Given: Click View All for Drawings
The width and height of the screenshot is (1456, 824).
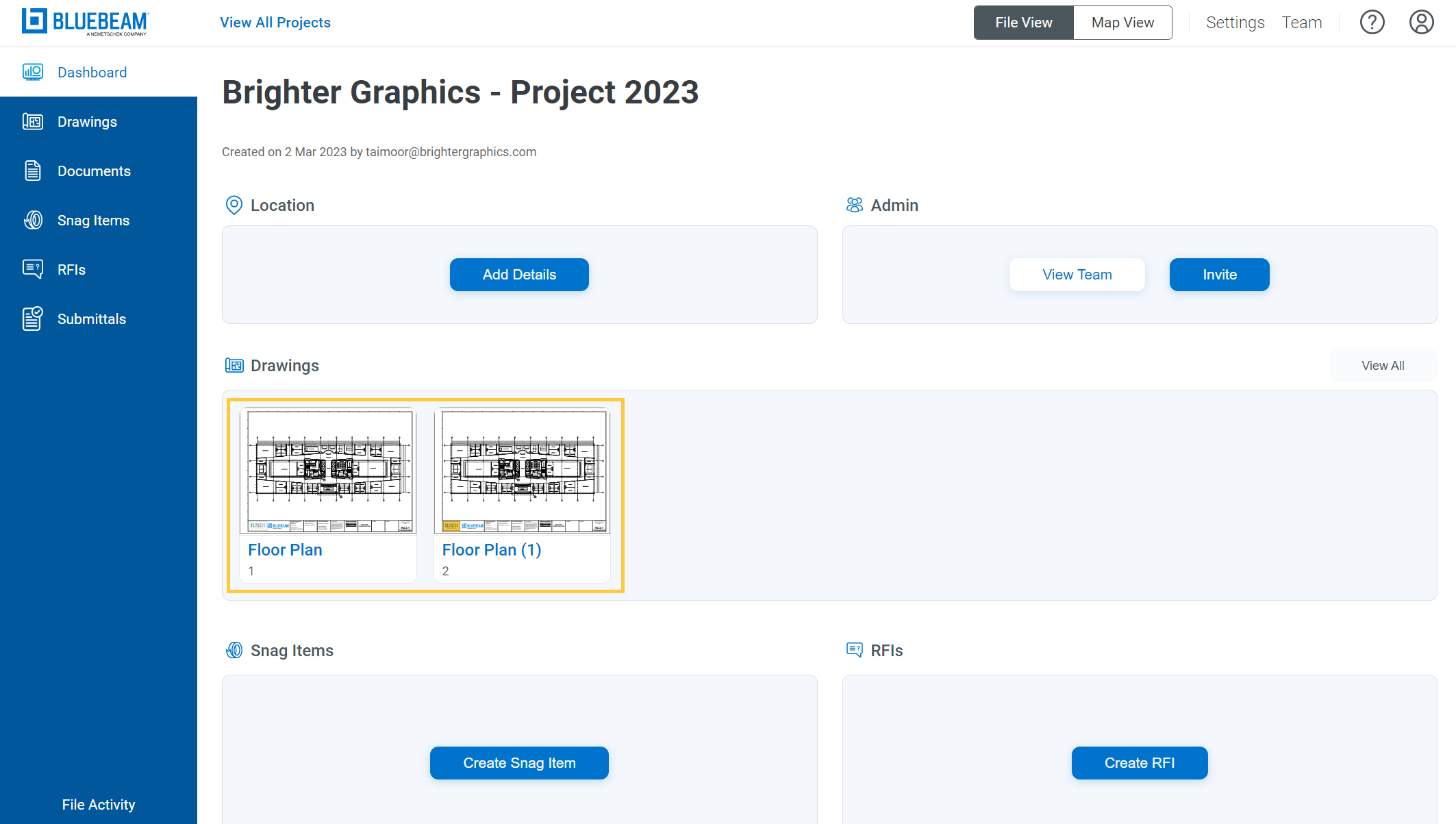Looking at the screenshot, I should click(x=1383, y=366).
